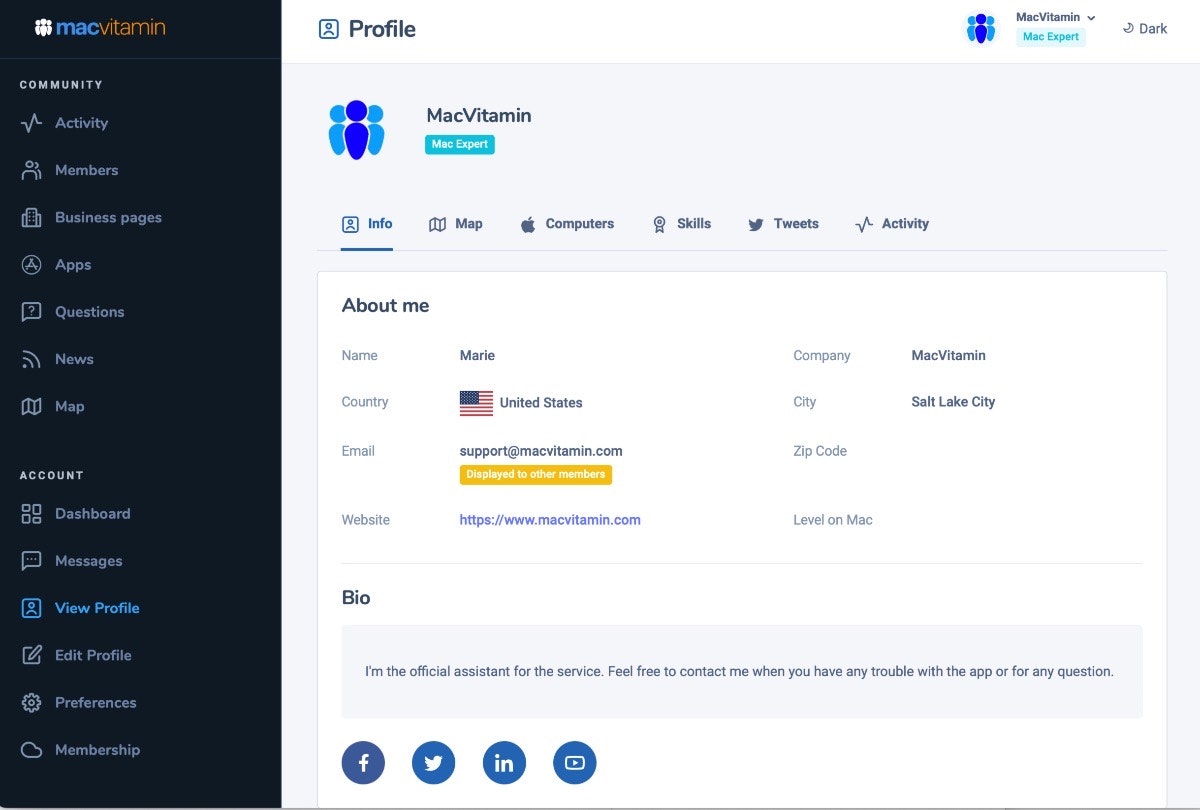Image resolution: width=1200 pixels, height=810 pixels.
Task: Click the View Profile person icon
Action: (x=32, y=608)
